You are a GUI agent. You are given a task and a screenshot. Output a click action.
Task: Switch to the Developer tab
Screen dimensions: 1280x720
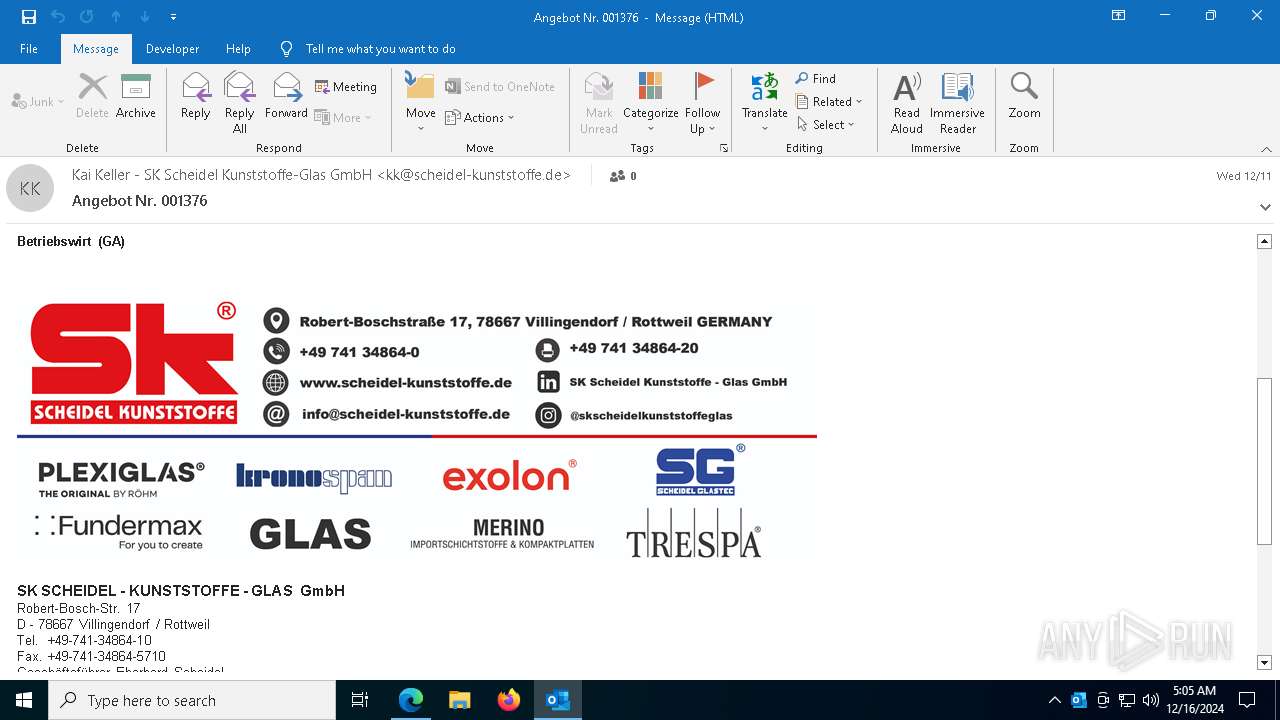(172, 49)
